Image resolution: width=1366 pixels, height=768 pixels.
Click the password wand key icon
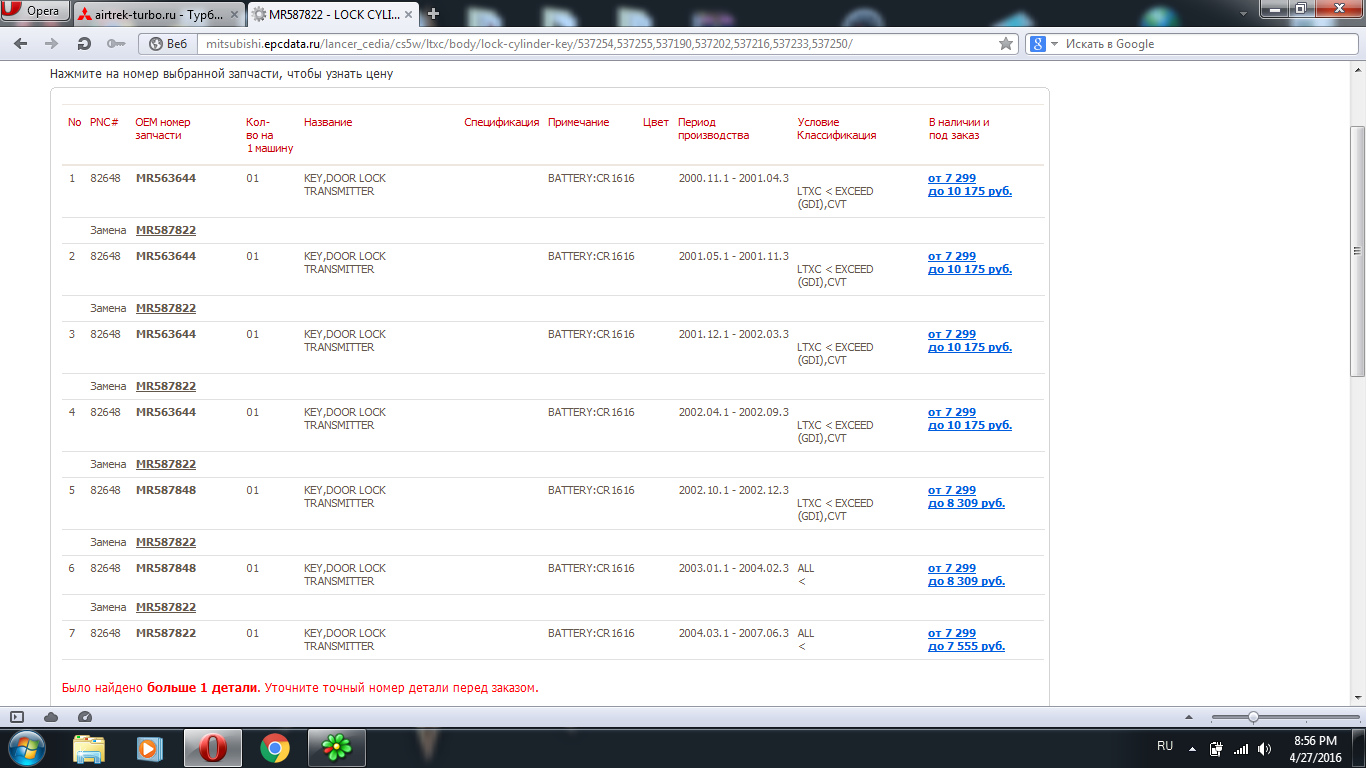tap(116, 44)
